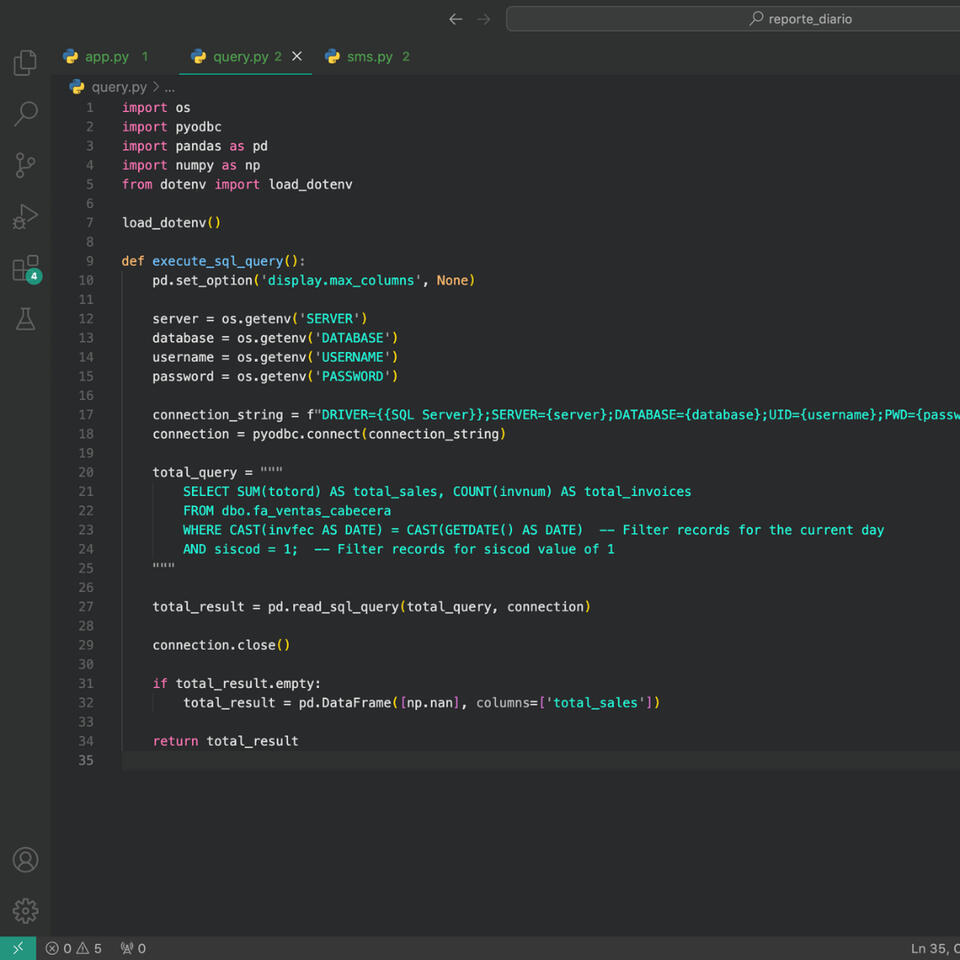Viewport: 960px width, 960px height.
Task: Open the Explorer view in activity bar
Action: coord(25,63)
